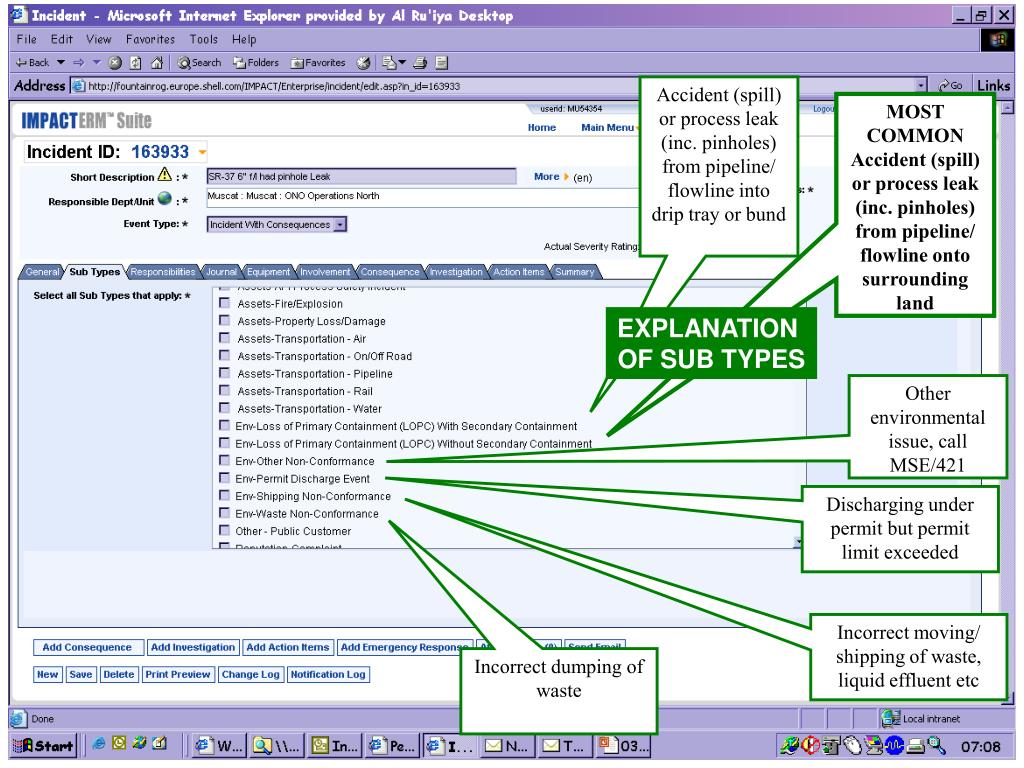Open the File menu
The image size is (1024, 768).
coord(27,39)
